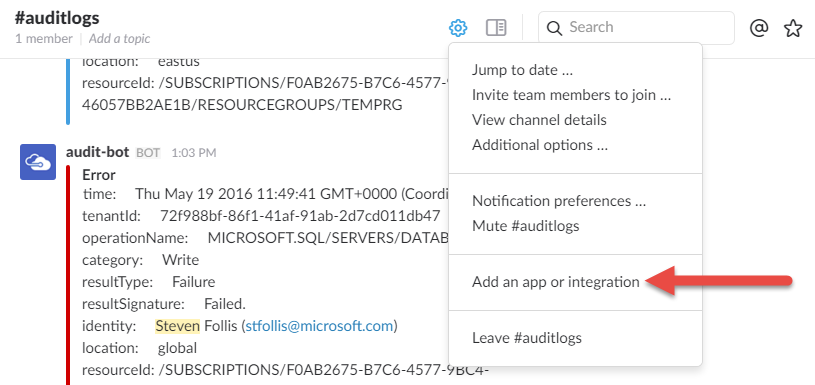This screenshot has width=815, height=385.
Task: Click the Error attachment title
Action: click(99, 175)
